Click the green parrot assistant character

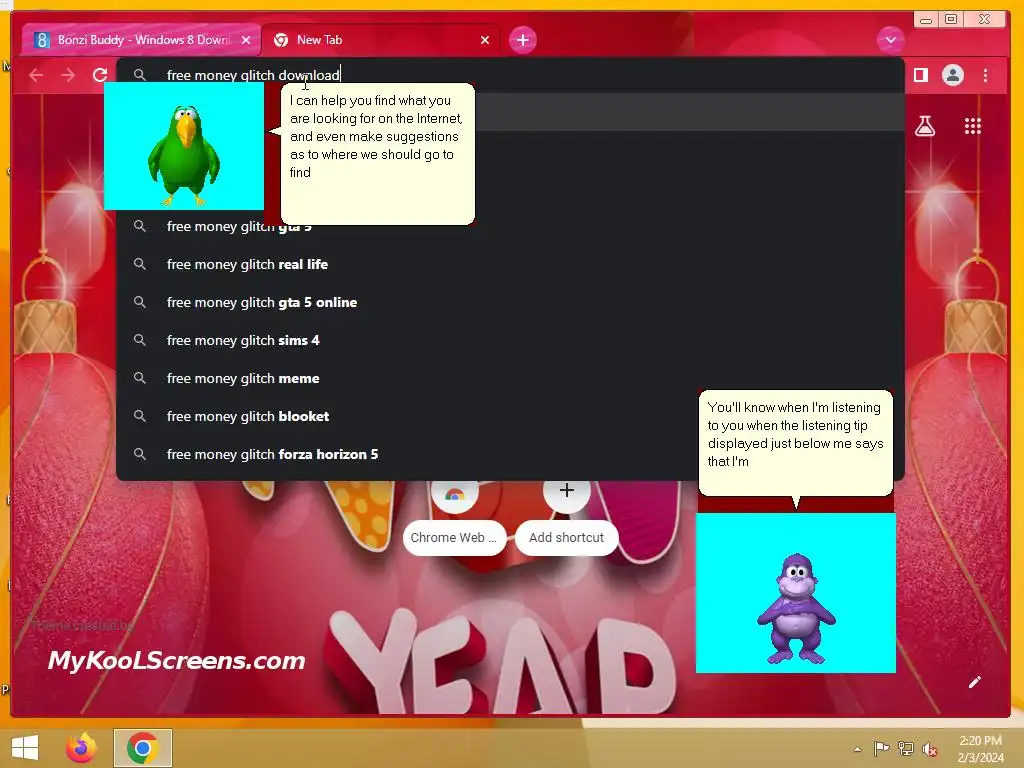tap(184, 155)
